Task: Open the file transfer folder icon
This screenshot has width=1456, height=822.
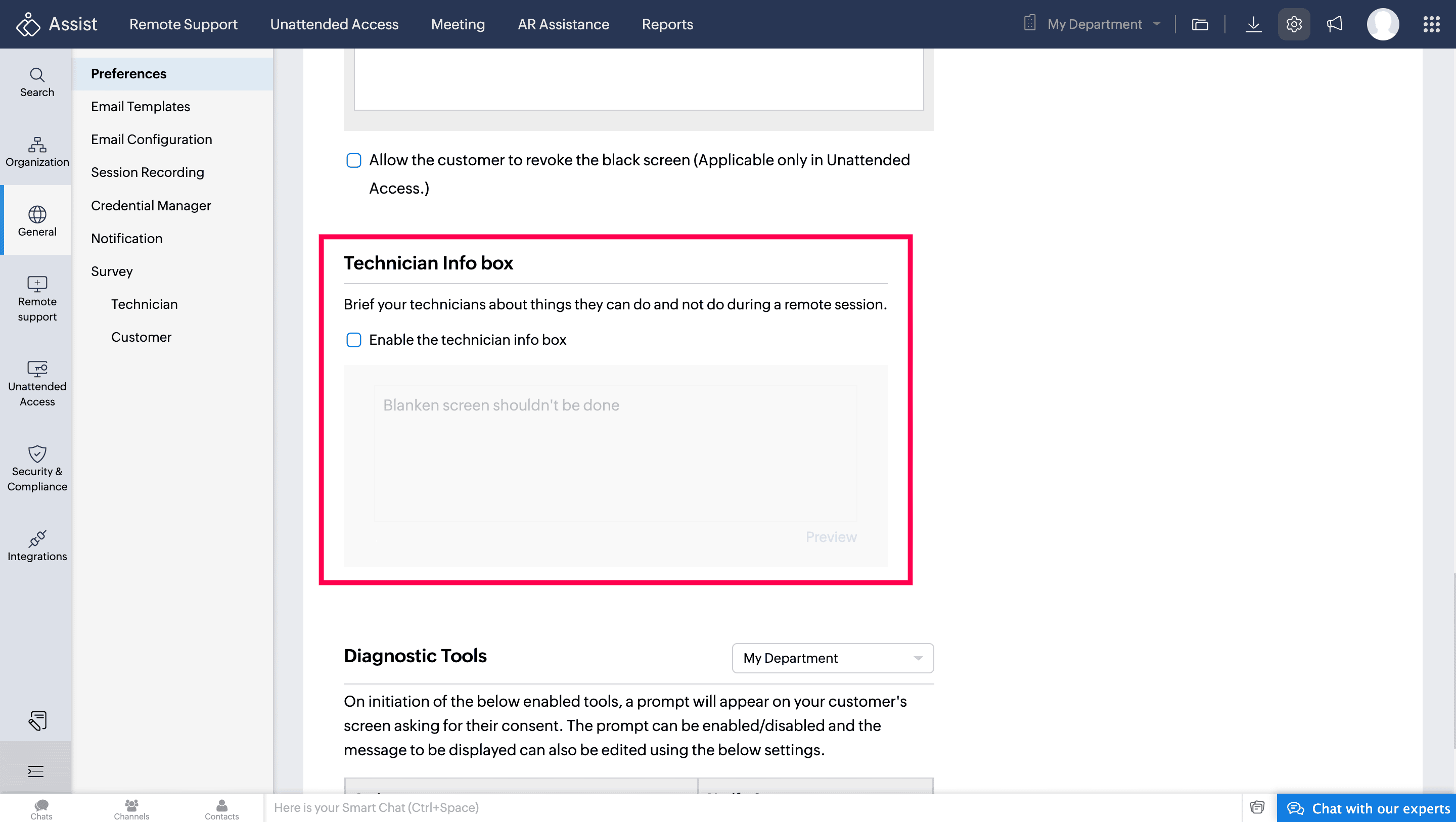Action: pyautogui.click(x=1199, y=24)
